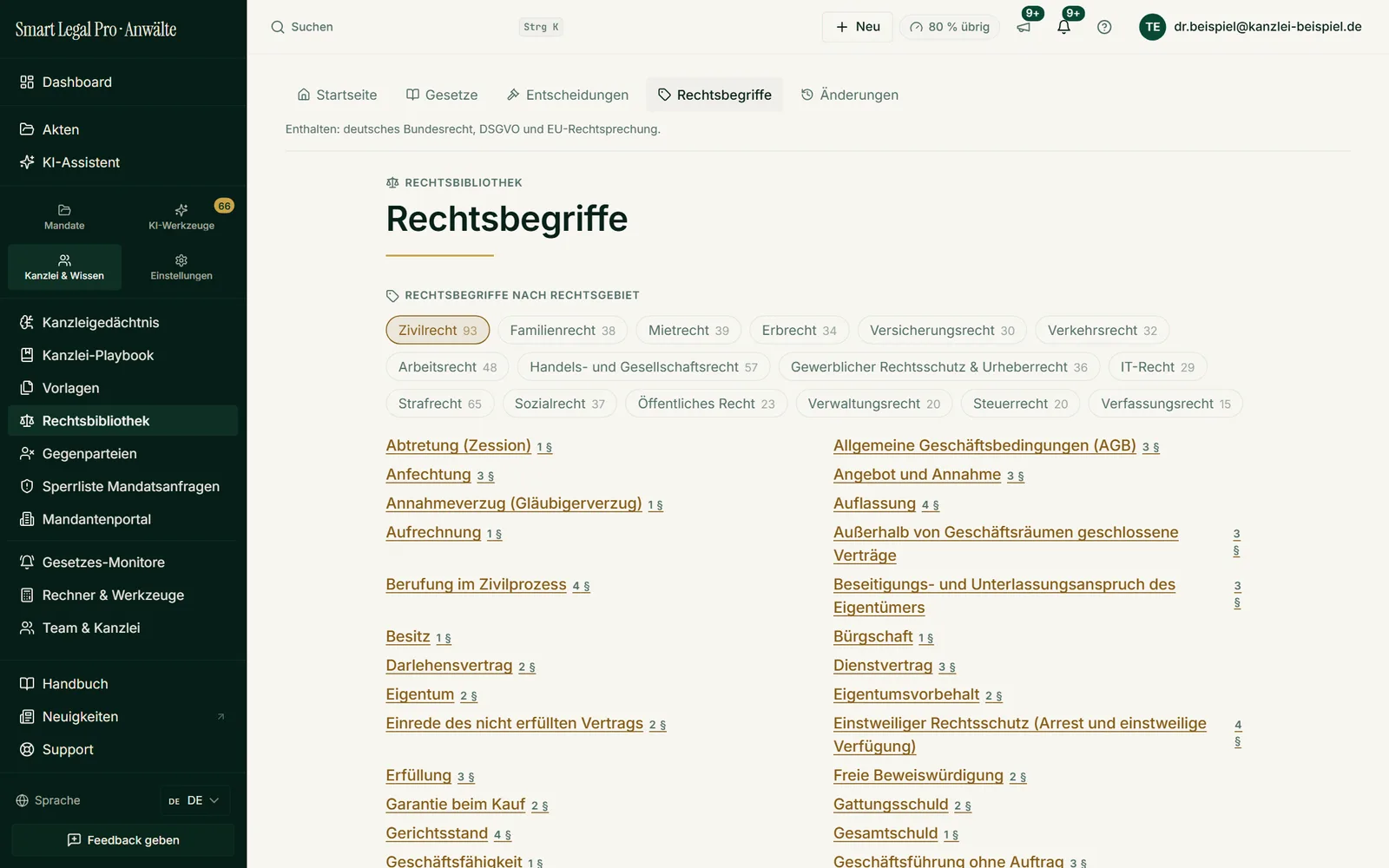This screenshot has height=868, width=1389.
Task: Switch to the Entscheidungen tab
Action: point(568,95)
